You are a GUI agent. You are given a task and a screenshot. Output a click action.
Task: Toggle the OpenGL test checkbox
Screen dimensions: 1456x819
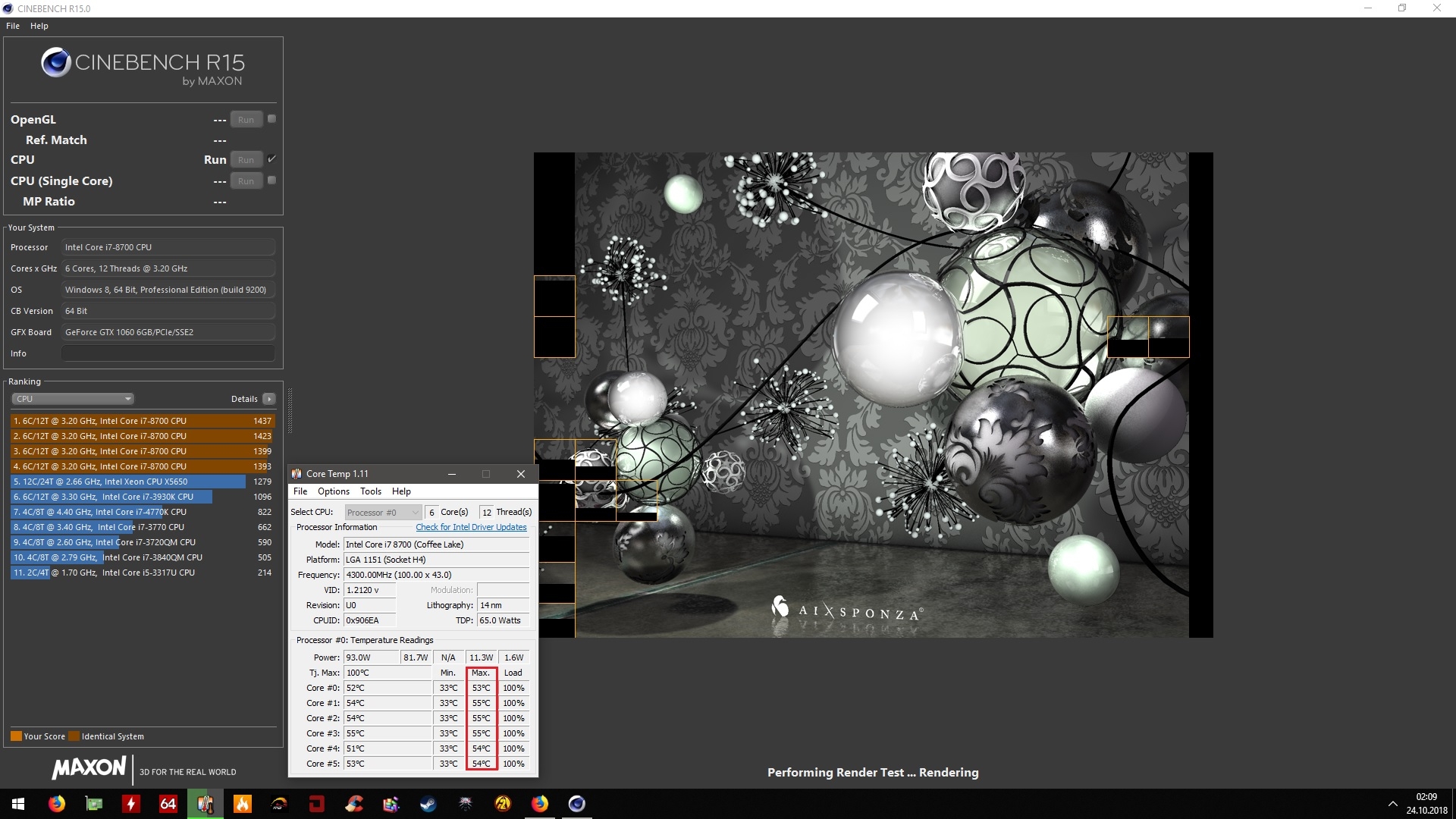coord(272,119)
